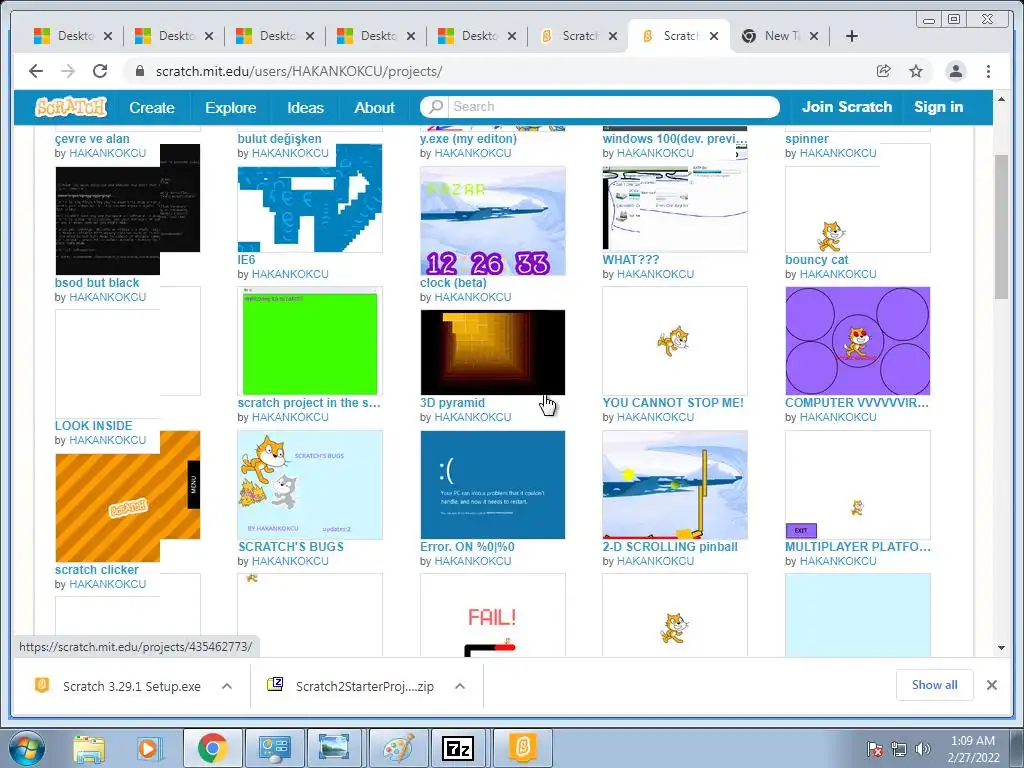Close the active Scratch tab
Image resolution: width=1024 pixels, height=768 pixels.
pyautogui.click(x=714, y=36)
